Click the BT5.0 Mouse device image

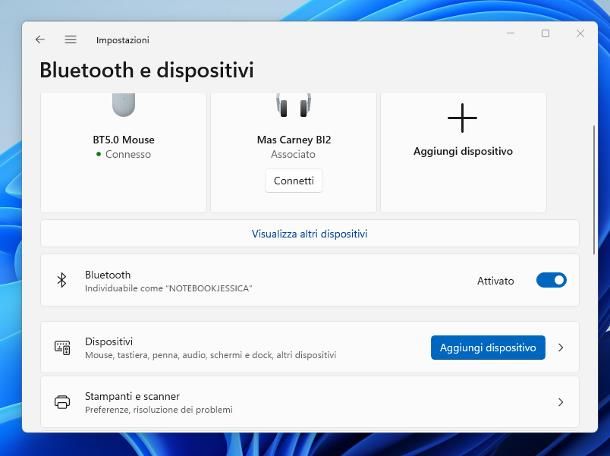(x=124, y=105)
